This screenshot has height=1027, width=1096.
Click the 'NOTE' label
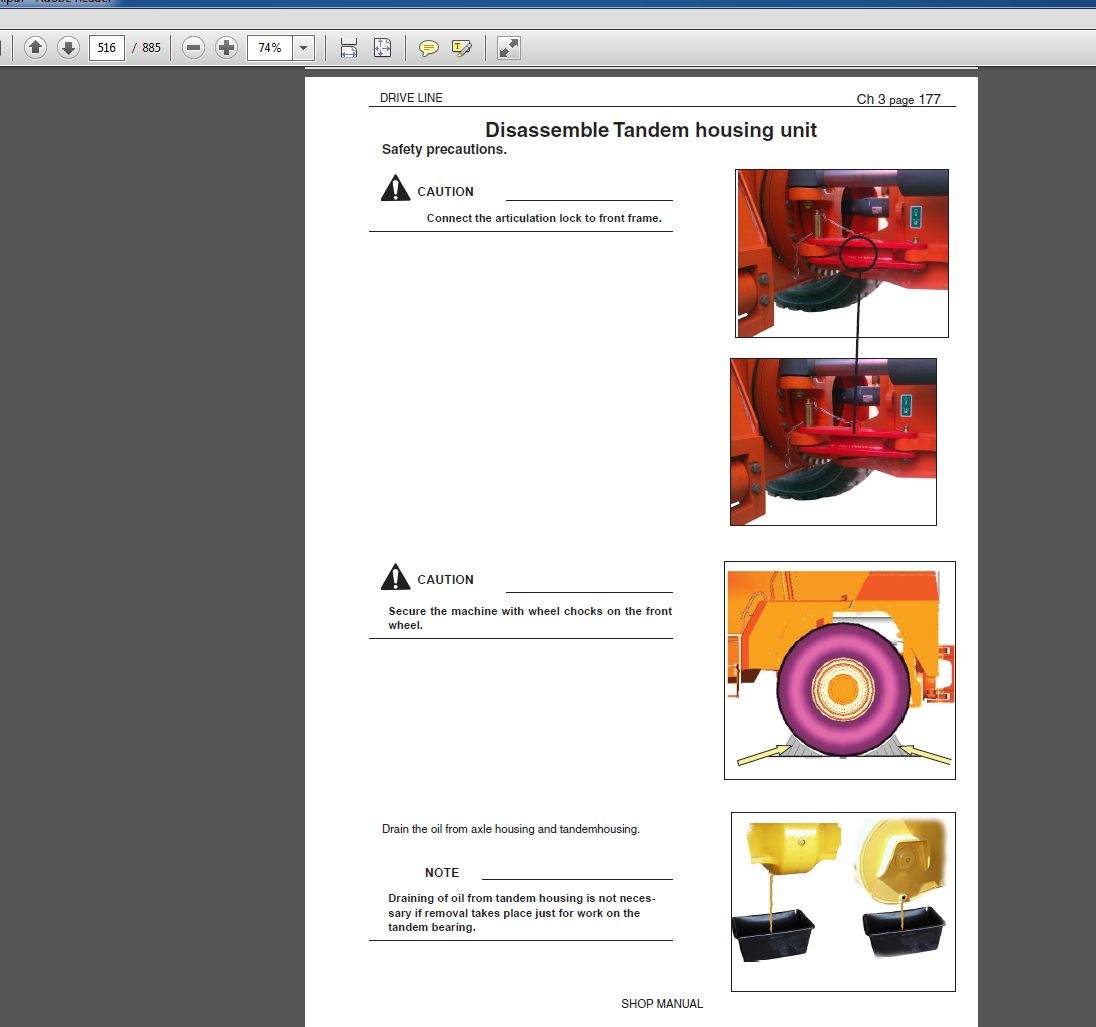tap(442, 872)
